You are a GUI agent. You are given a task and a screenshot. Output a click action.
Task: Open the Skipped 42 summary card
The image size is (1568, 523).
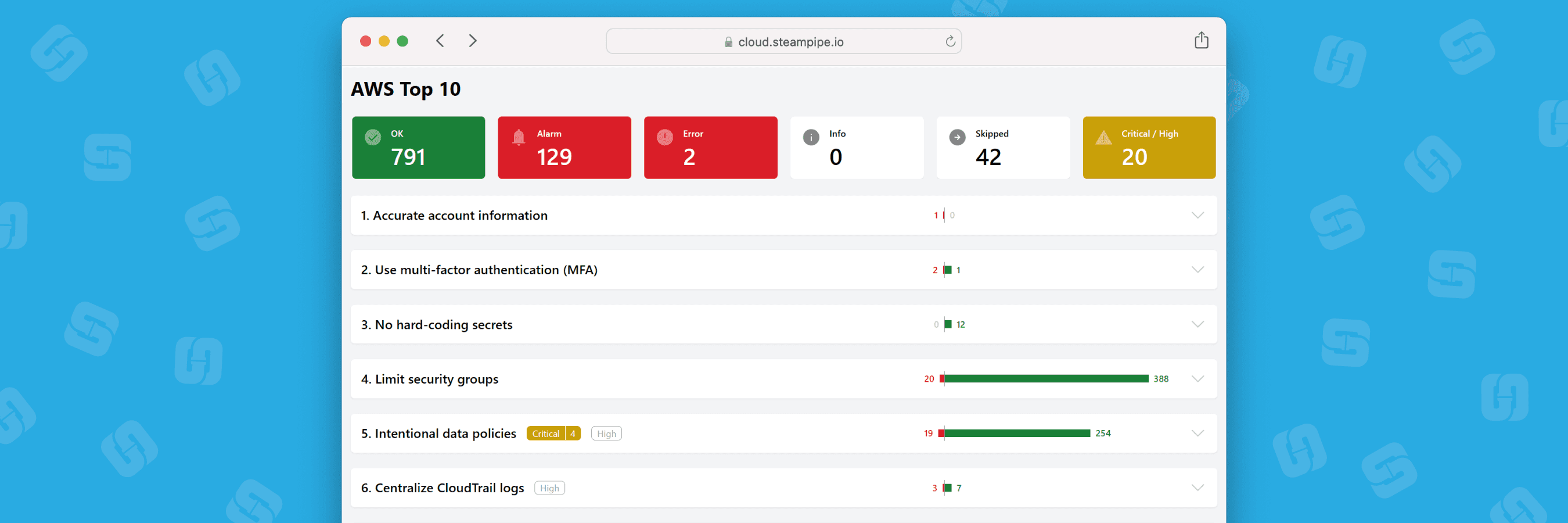(1002, 148)
